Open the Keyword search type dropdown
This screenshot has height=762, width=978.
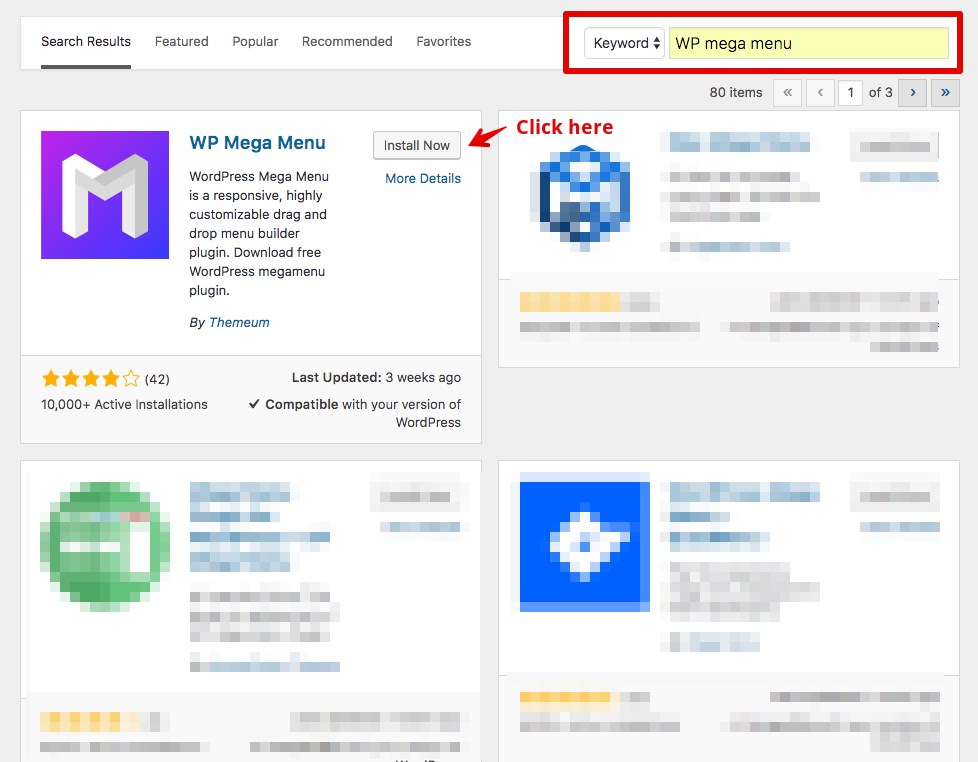(x=624, y=43)
